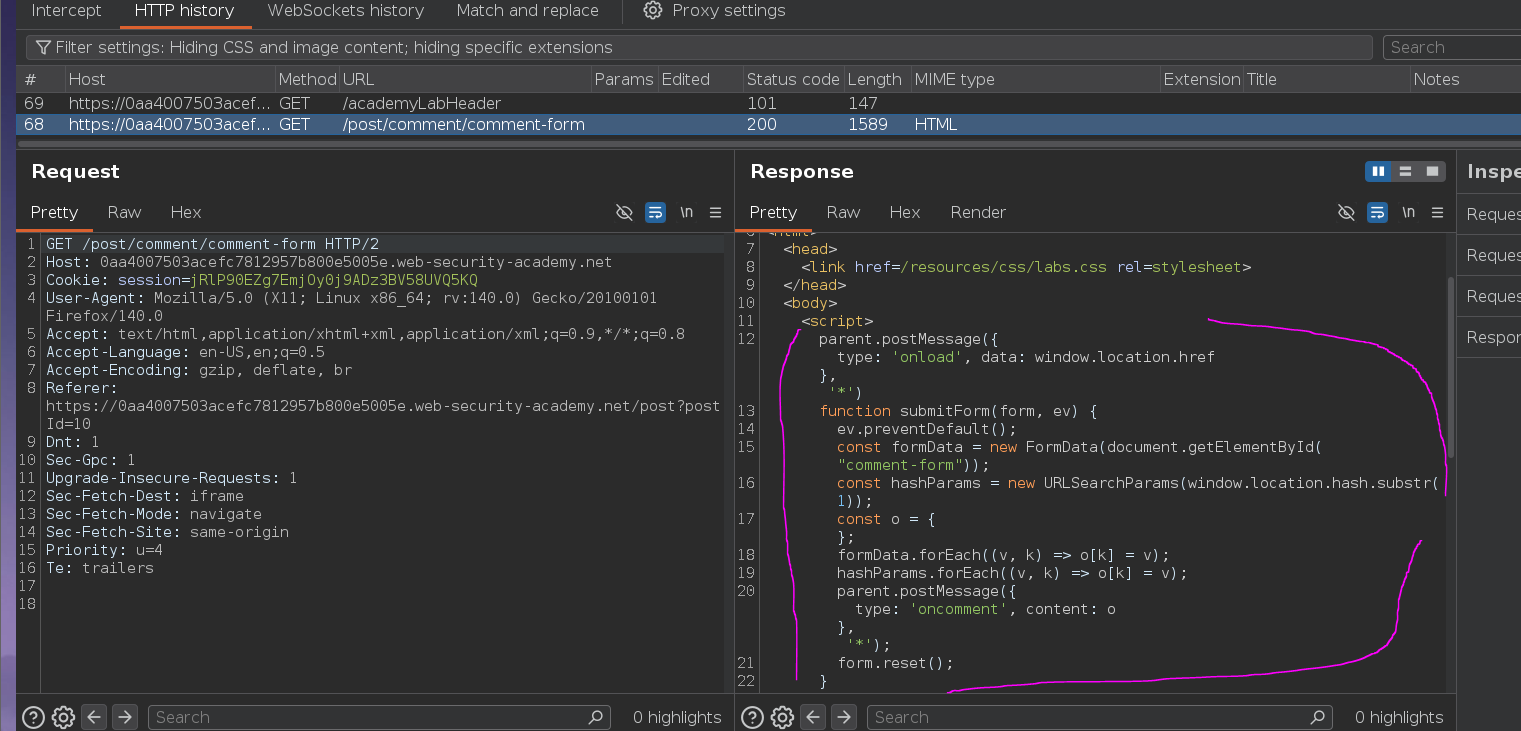Sort history by Status code column header
This screenshot has height=731, width=1521.
point(793,79)
